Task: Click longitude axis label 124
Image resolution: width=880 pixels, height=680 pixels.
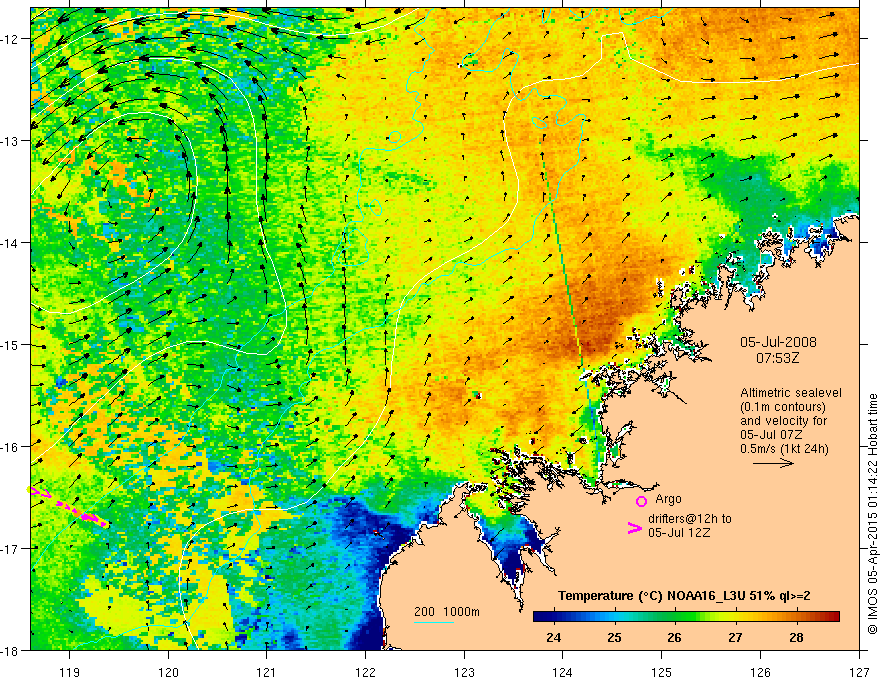Action: click(563, 672)
